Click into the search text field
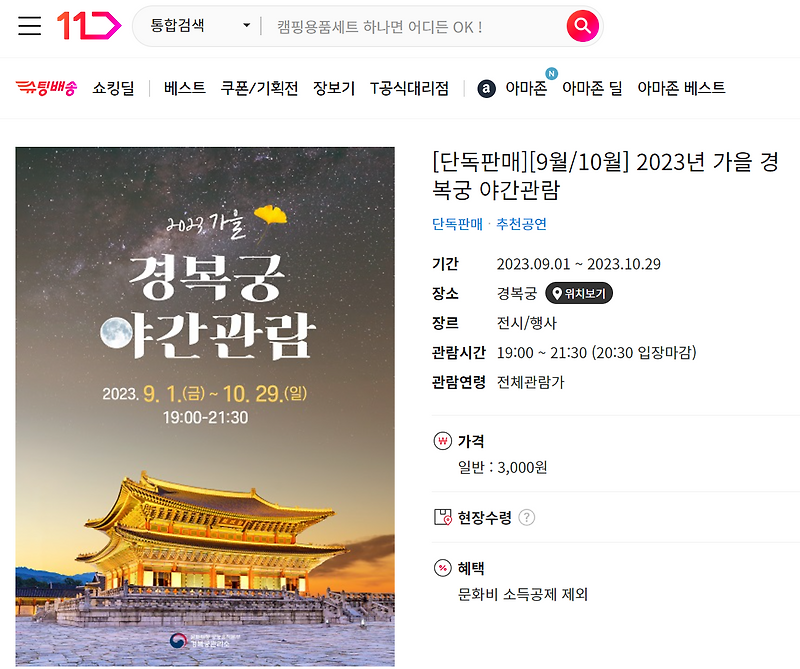Viewport: 800px width, 669px height. coord(413,27)
